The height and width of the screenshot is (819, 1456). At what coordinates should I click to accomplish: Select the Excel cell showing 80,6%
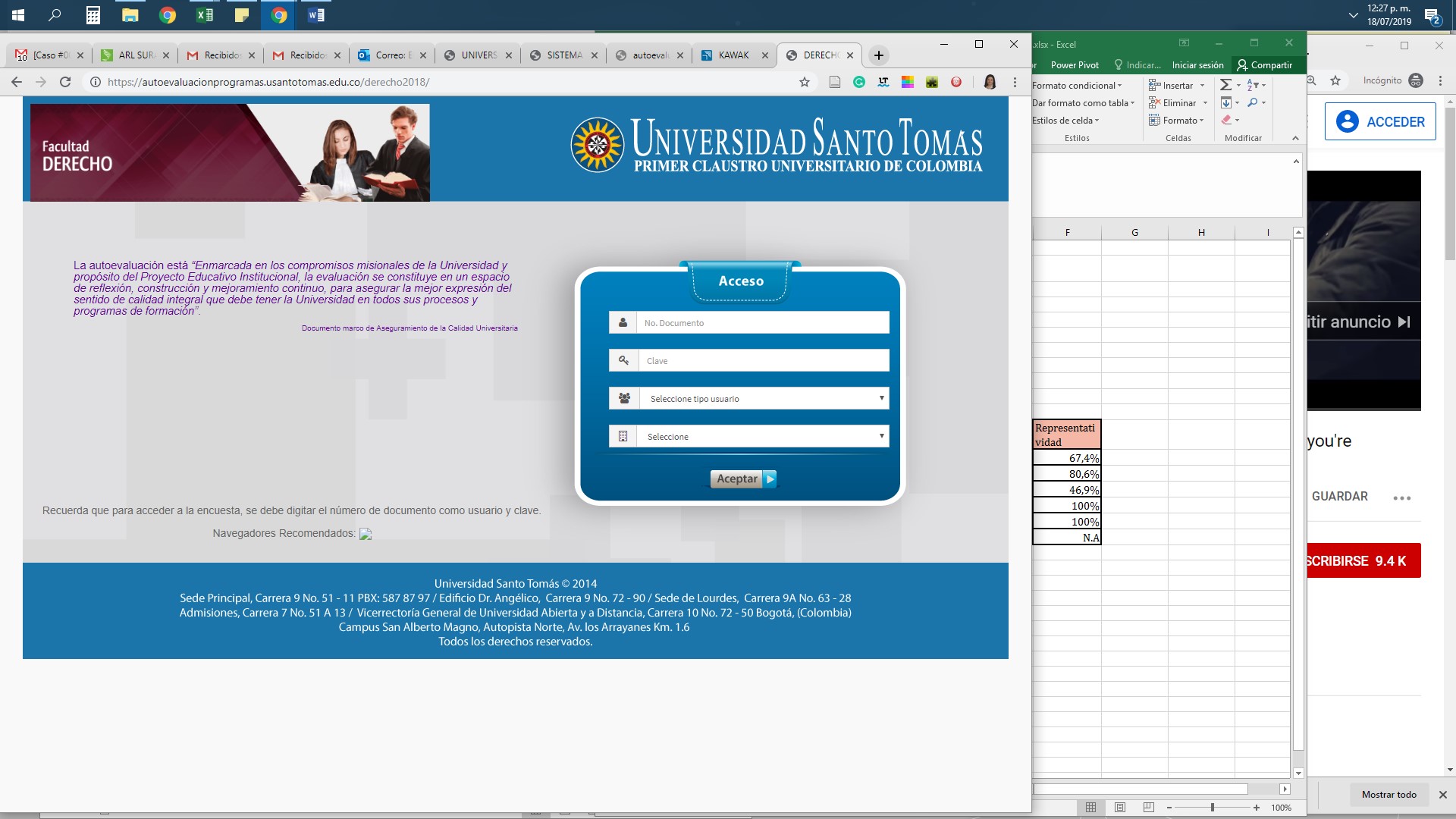[1067, 474]
